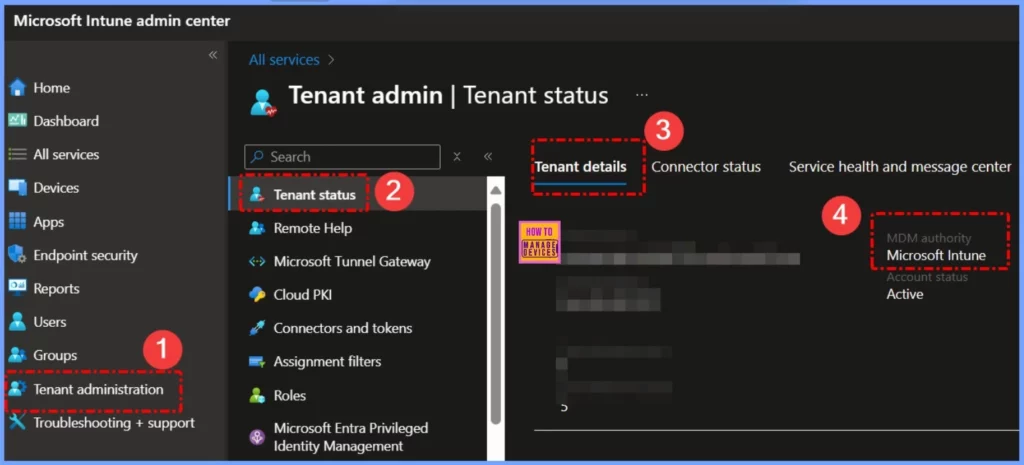The image size is (1024, 465).
Task: Open Service health and message center tab
Action: click(x=900, y=167)
